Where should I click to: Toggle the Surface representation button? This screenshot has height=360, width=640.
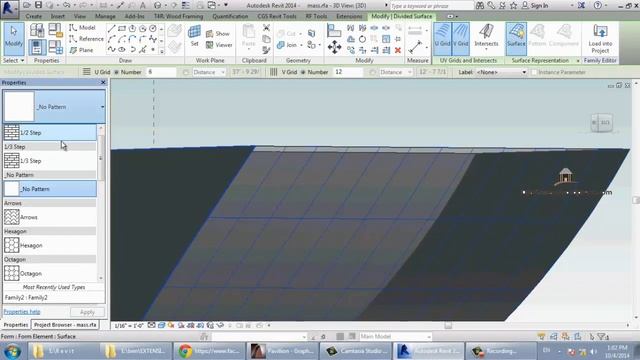coord(516,39)
